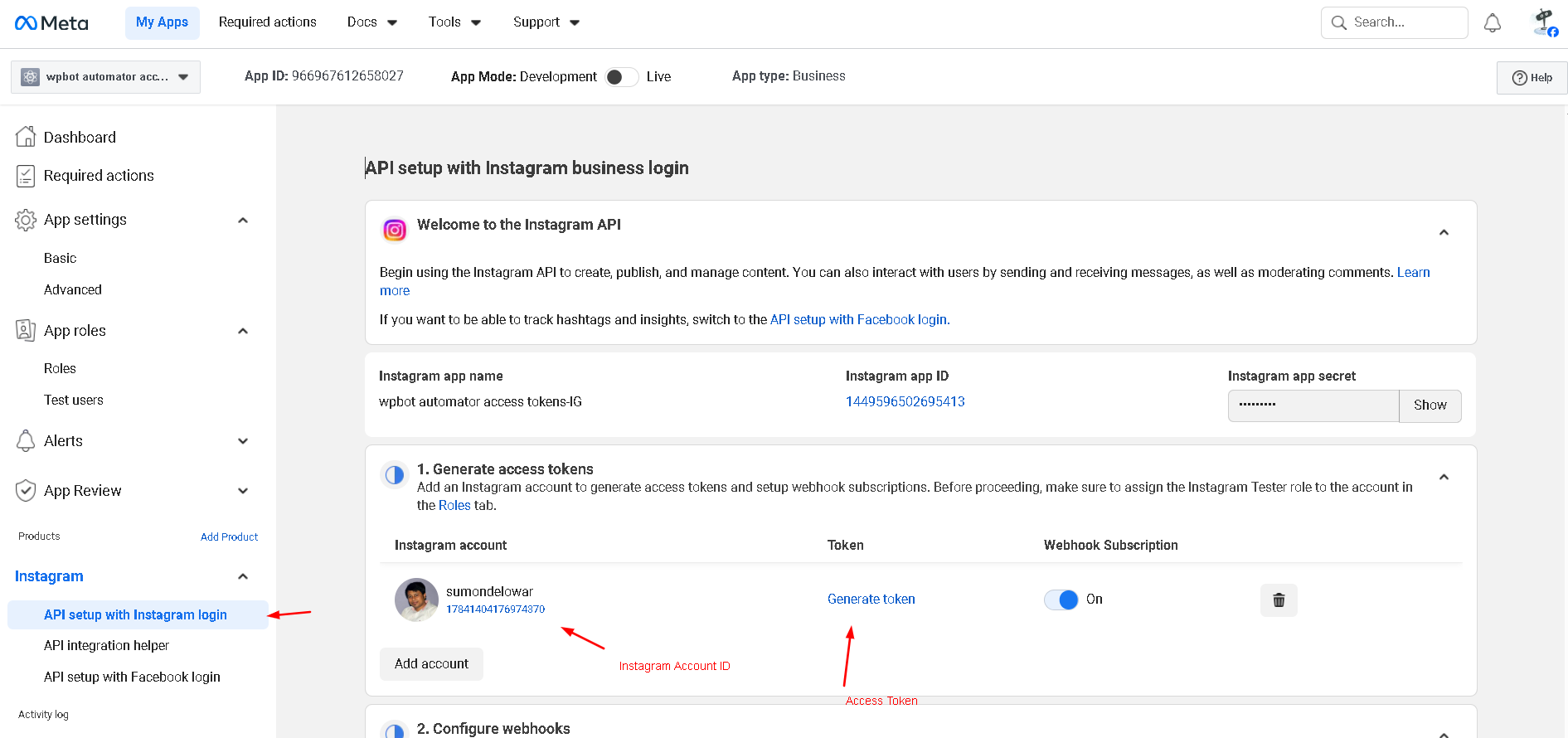Image resolution: width=1568 pixels, height=738 pixels.
Task: Click the App Review shield icon
Action: pyautogui.click(x=26, y=491)
